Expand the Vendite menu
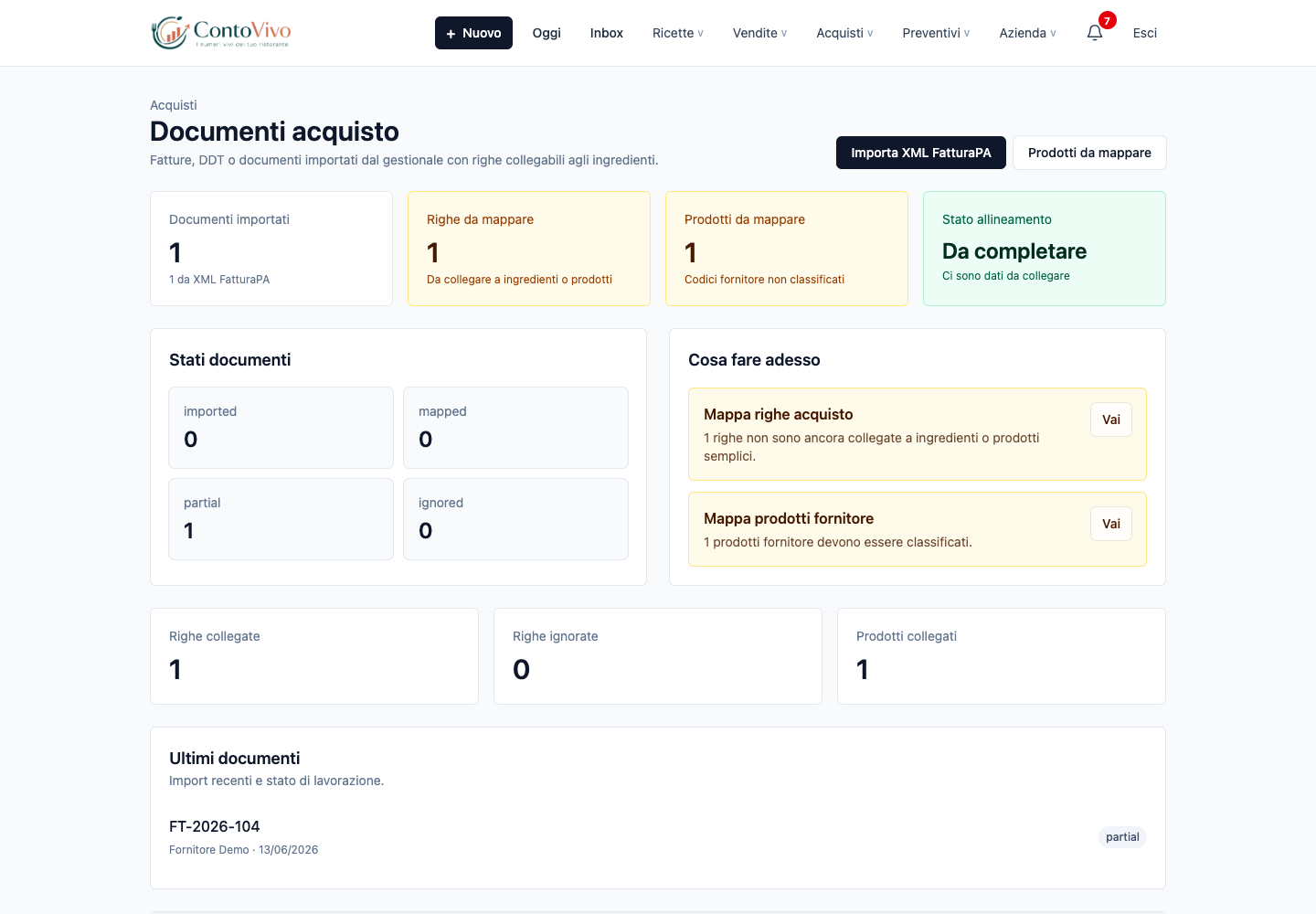Image resolution: width=1316 pixels, height=914 pixels. click(759, 33)
